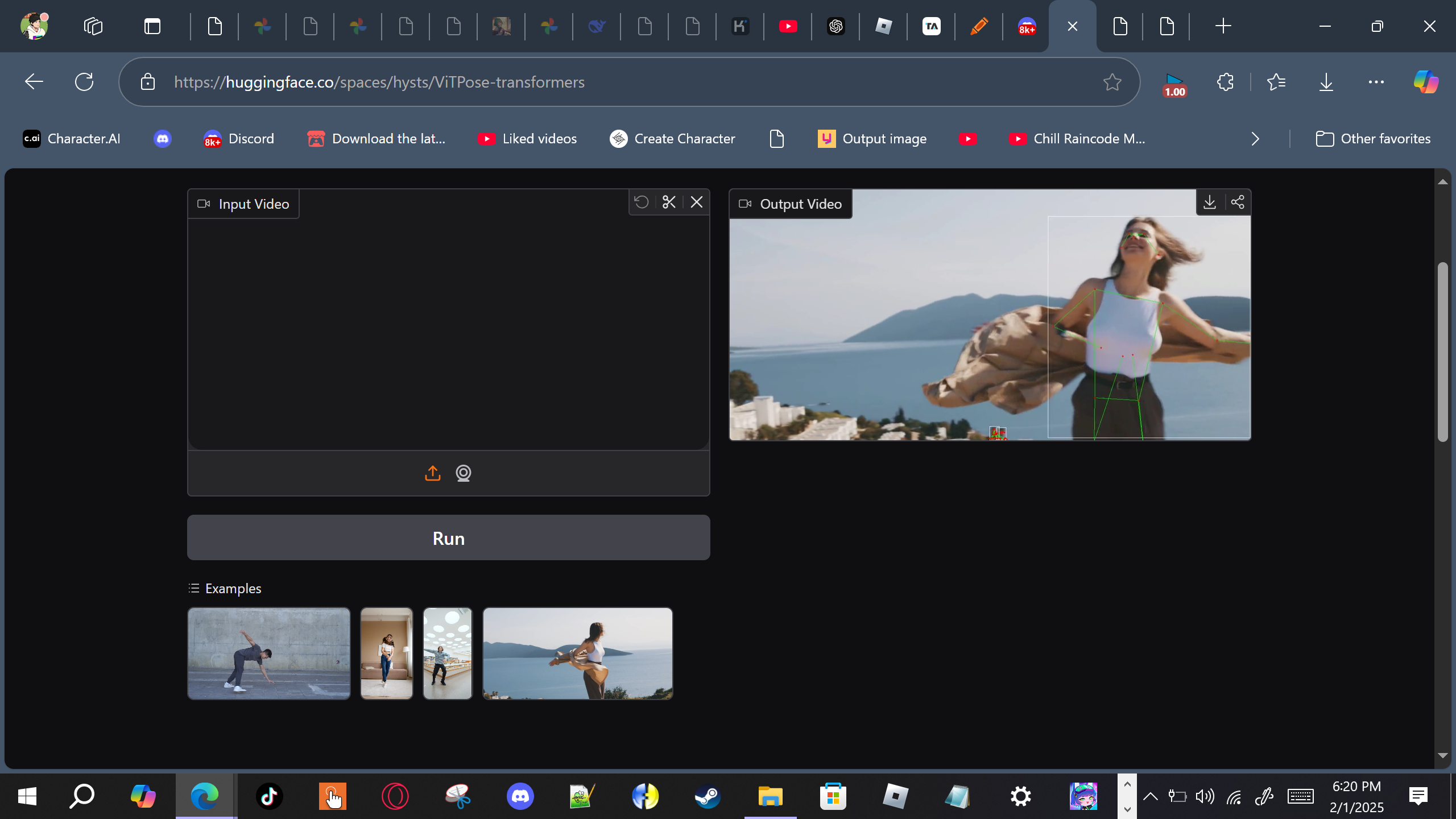Download the output video
Viewport: 1456px width, 819px height.
[1210, 202]
